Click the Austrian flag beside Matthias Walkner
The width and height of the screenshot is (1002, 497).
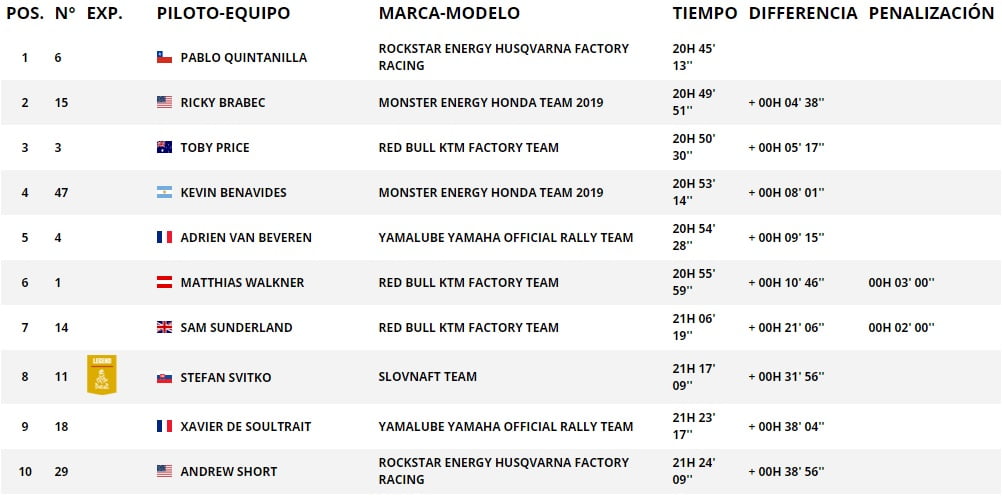pos(164,282)
